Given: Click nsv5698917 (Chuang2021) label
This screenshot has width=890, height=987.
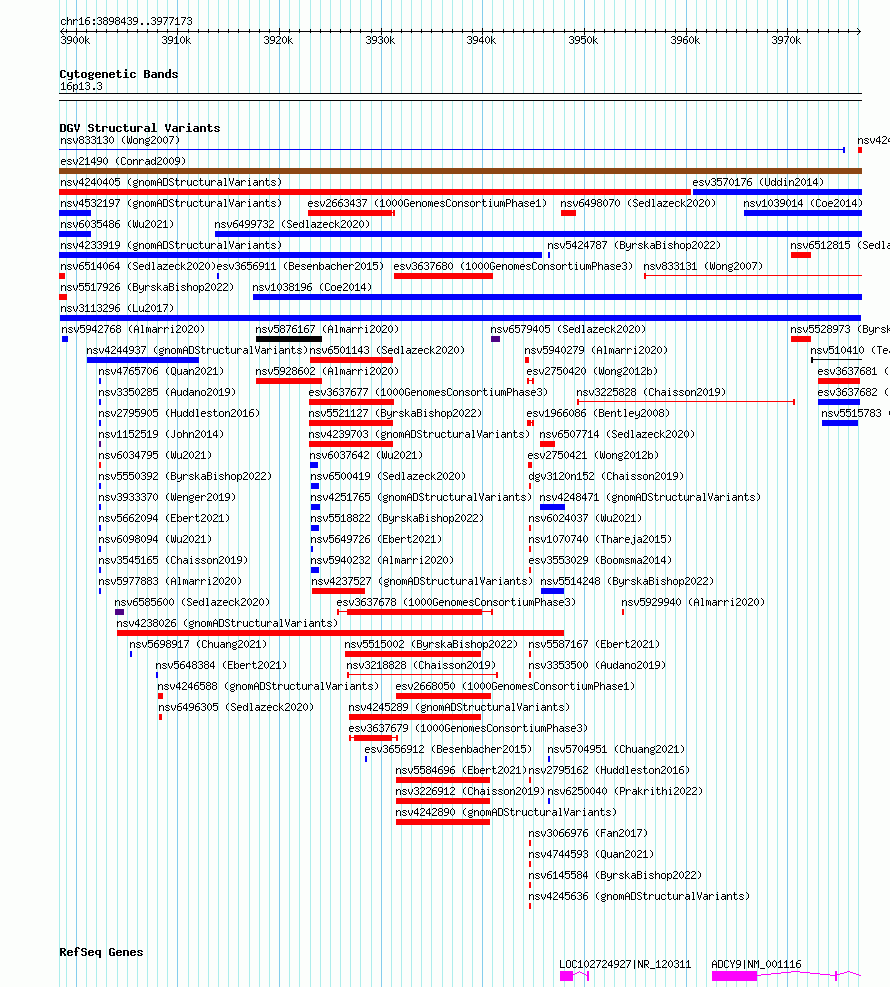Looking at the screenshot, I should (198, 645).
